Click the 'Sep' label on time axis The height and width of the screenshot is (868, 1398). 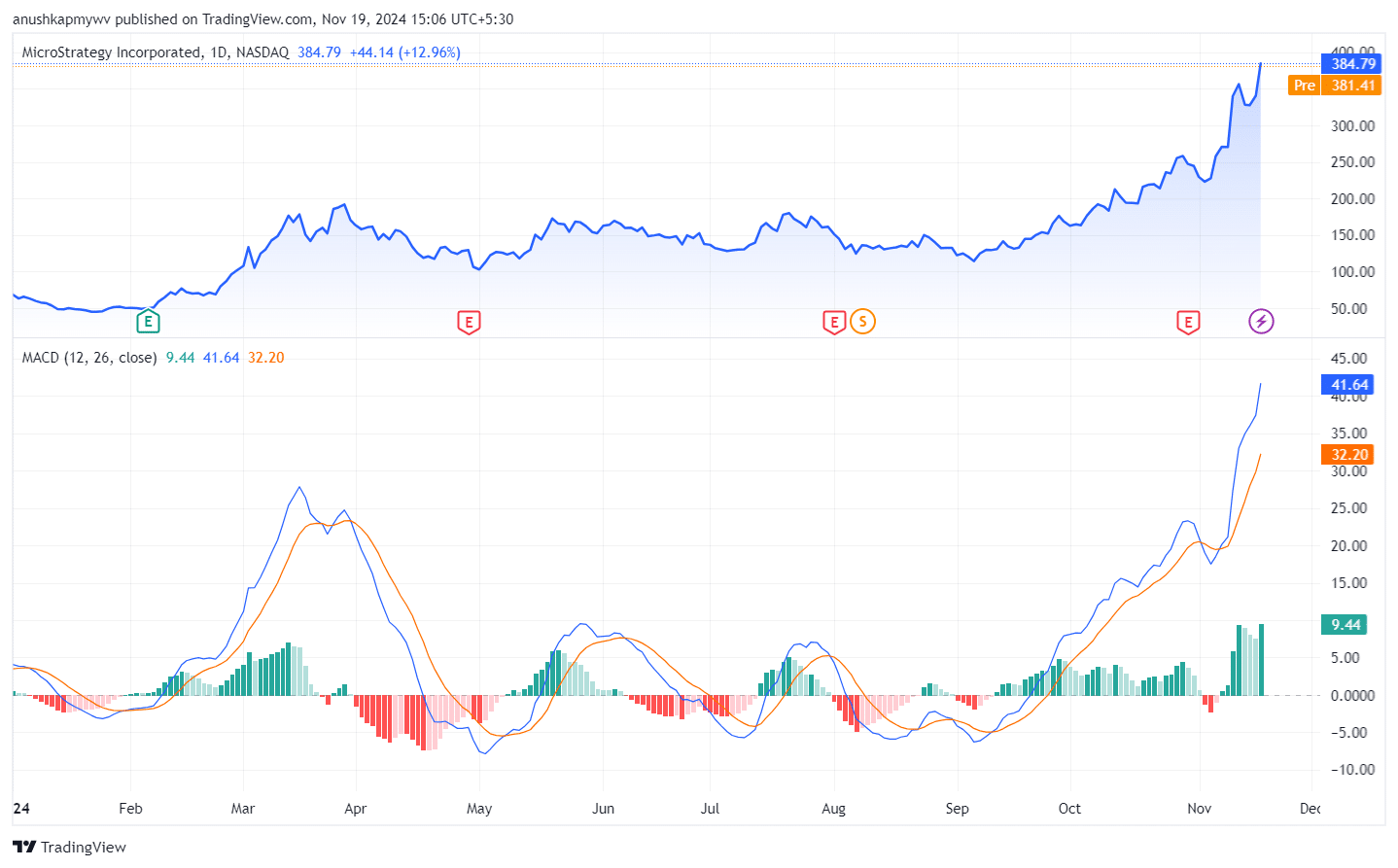coord(958,809)
